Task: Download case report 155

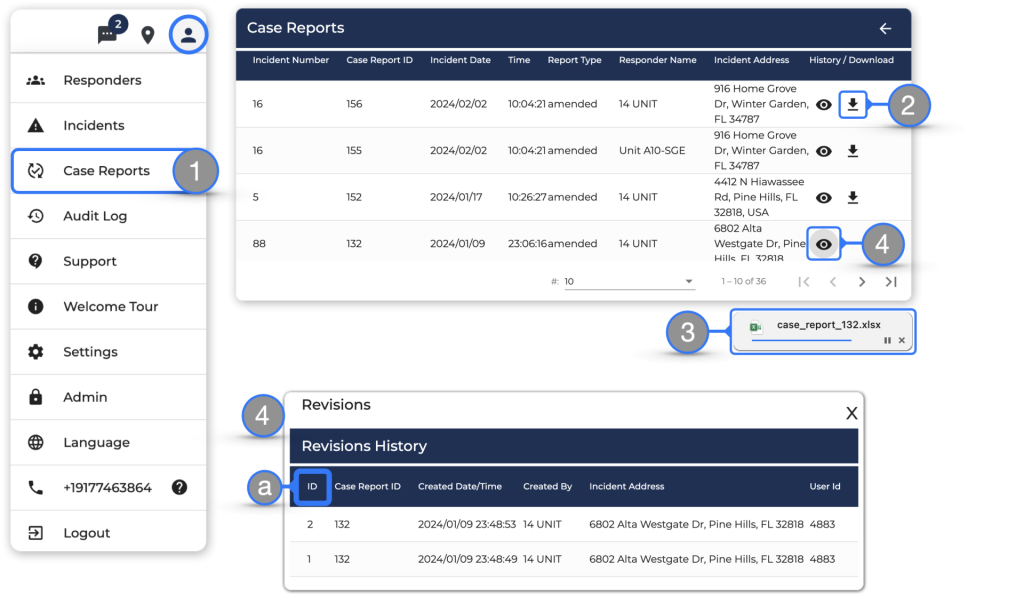Action: point(852,151)
